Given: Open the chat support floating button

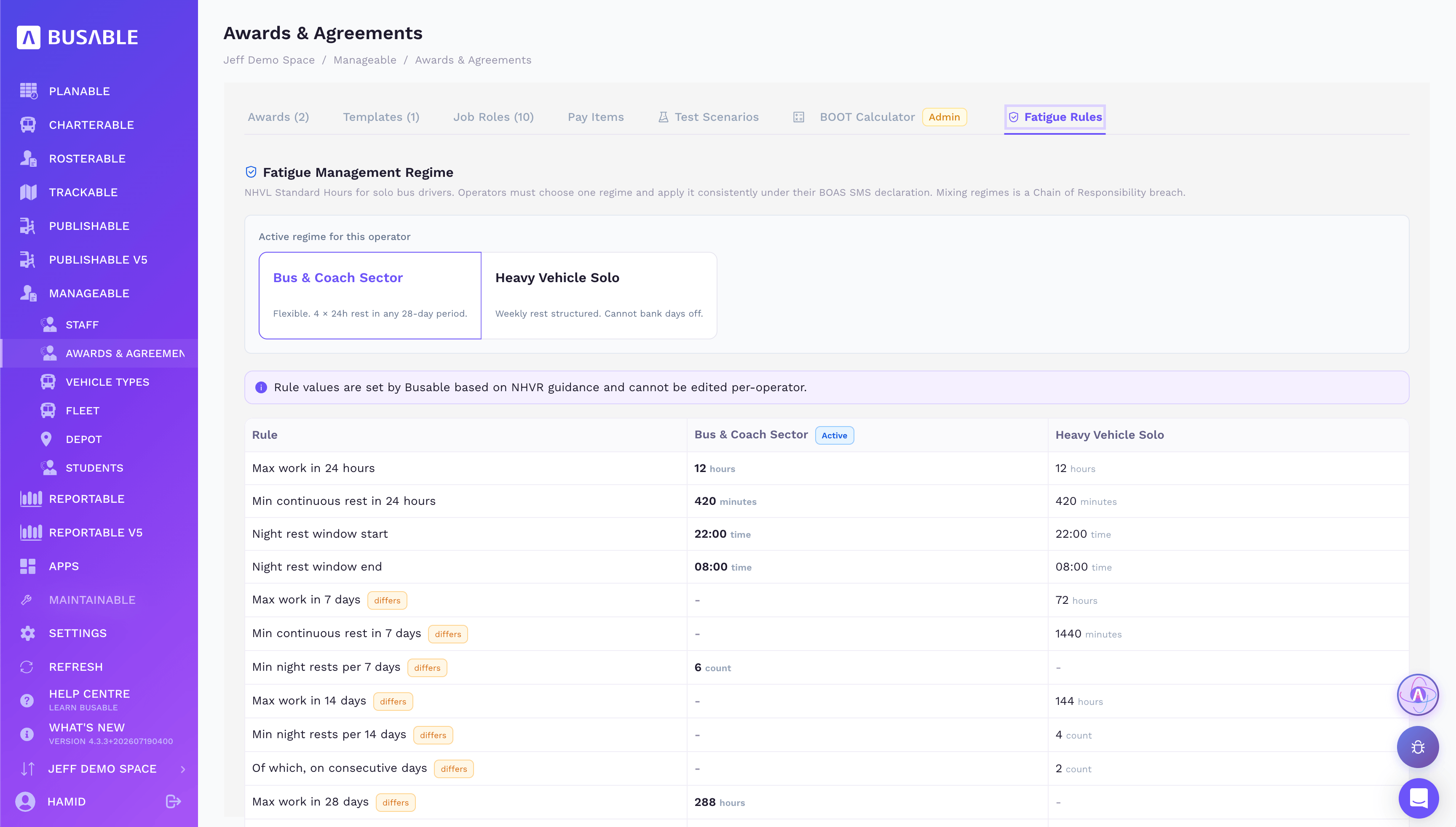Looking at the screenshot, I should [1419, 798].
